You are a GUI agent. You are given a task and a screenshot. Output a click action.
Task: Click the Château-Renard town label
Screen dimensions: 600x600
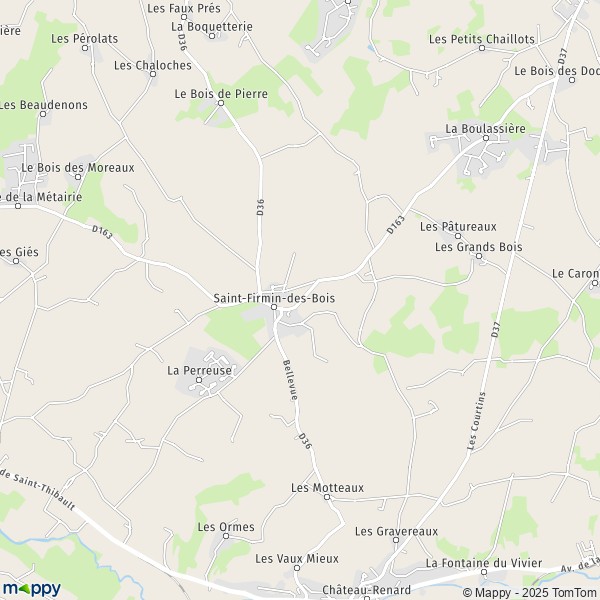tap(367, 590)
